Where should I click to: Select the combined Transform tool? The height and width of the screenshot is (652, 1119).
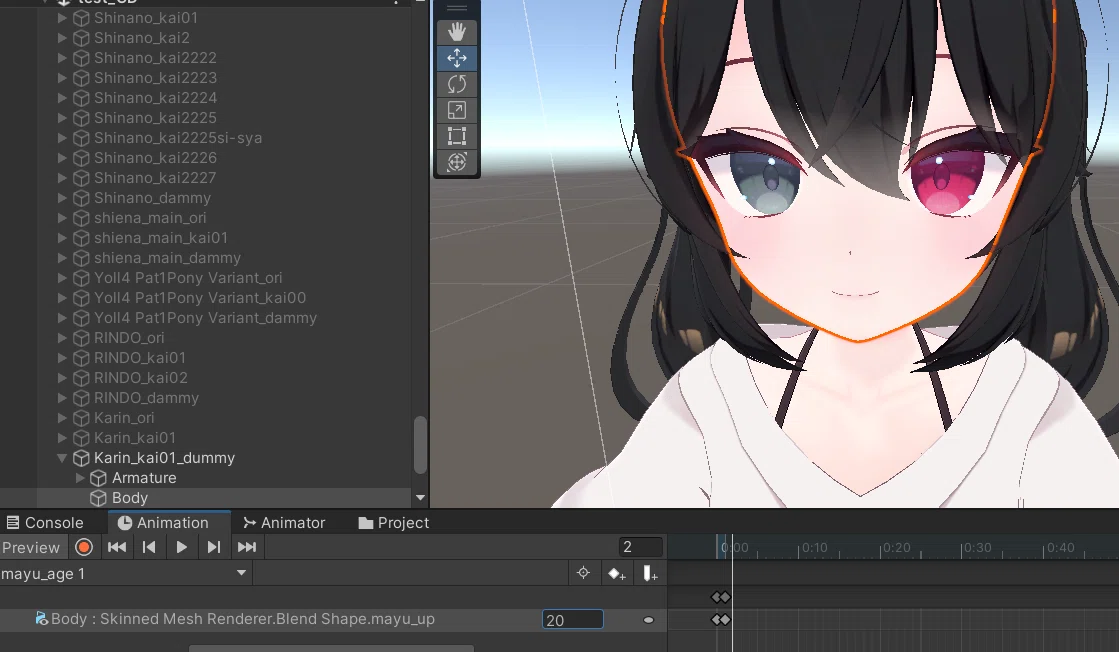(457, 162)
